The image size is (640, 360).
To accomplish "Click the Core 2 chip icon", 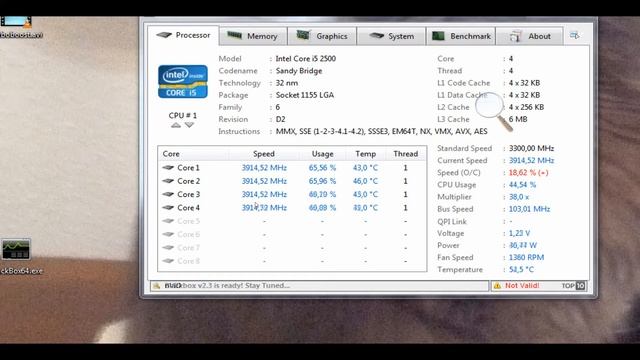I will (x=168, y=181).
